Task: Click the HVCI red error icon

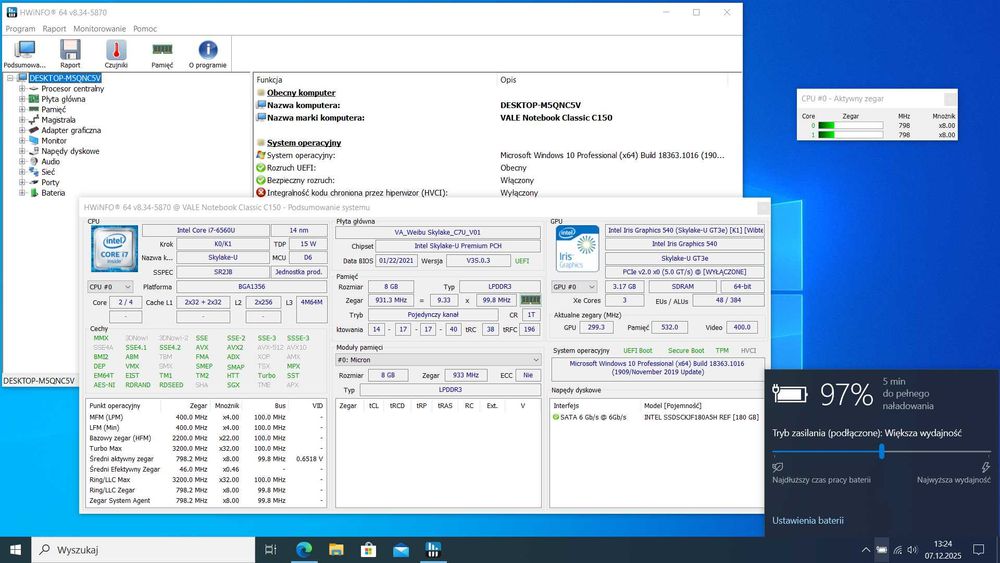Action: coord(261,193)
